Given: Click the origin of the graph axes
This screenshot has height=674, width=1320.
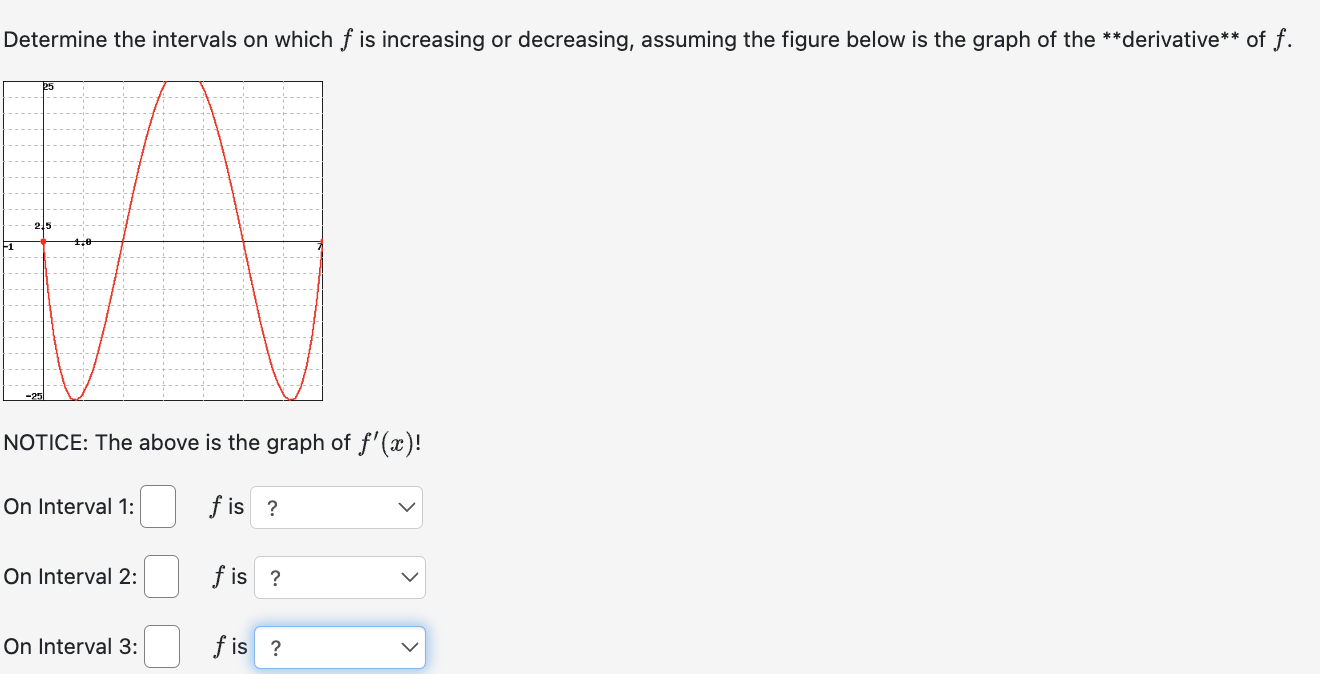Looking at the screenshot, I should [x=44, y=241].
